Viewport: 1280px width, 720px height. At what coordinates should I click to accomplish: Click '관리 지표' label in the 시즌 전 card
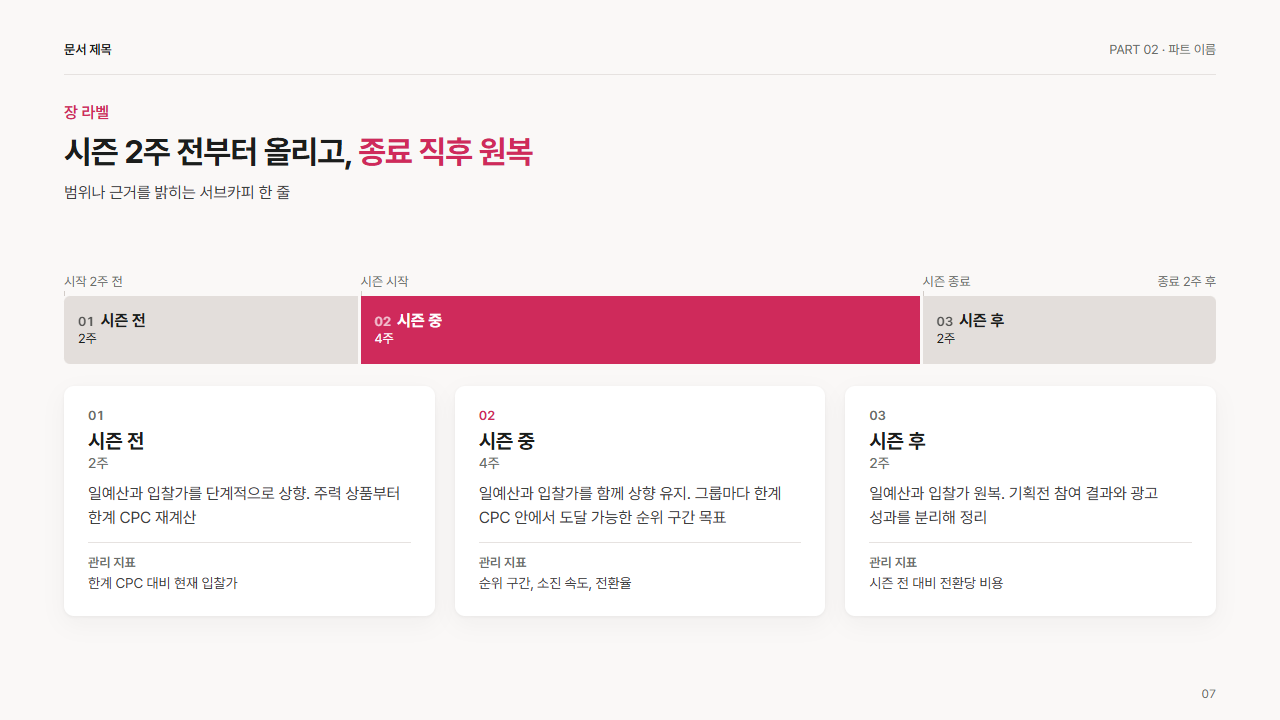[112, 563]
